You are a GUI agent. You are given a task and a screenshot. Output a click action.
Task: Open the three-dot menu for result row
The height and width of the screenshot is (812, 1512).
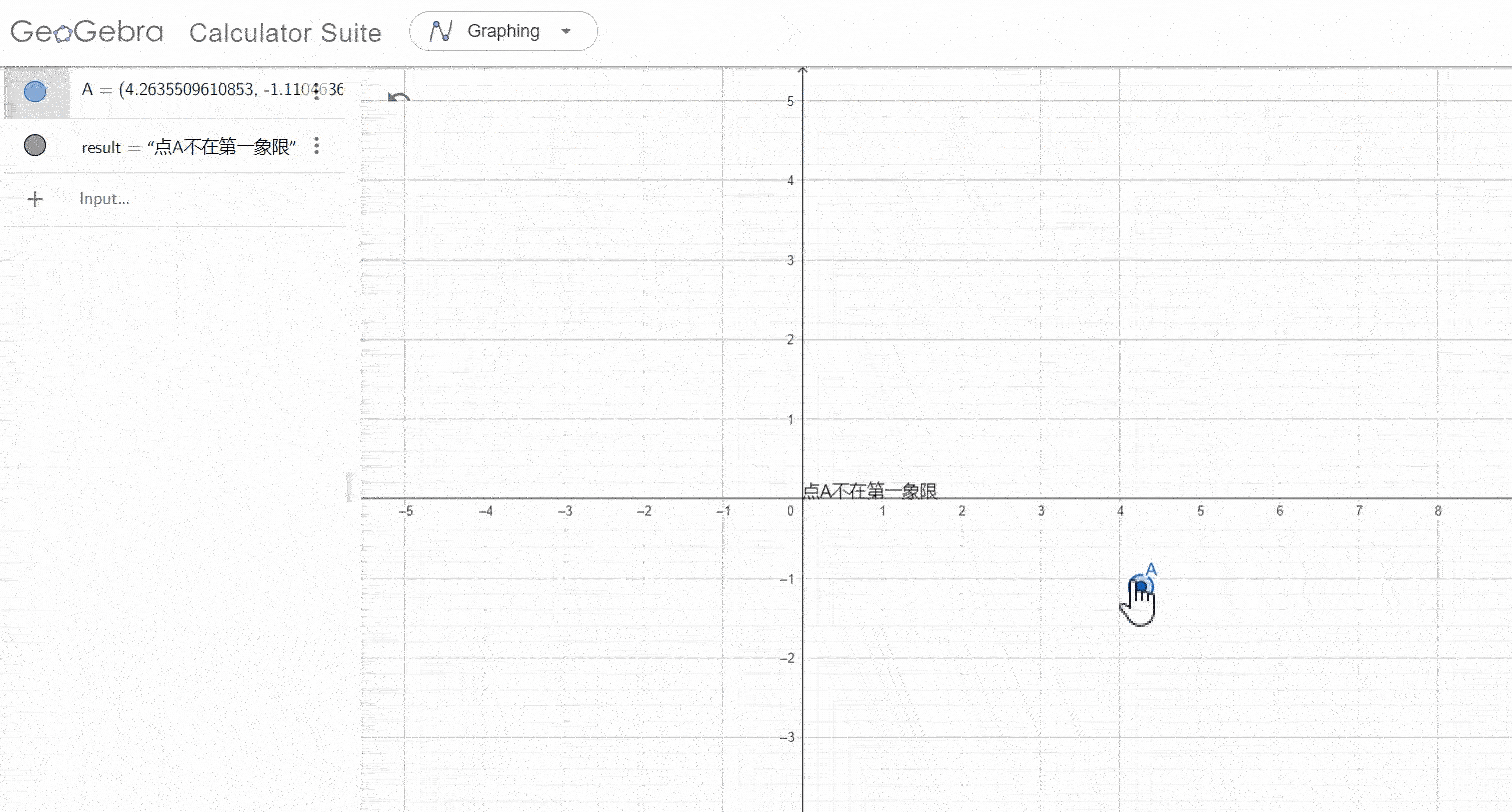pyautogui.click(x=317, y=146)
